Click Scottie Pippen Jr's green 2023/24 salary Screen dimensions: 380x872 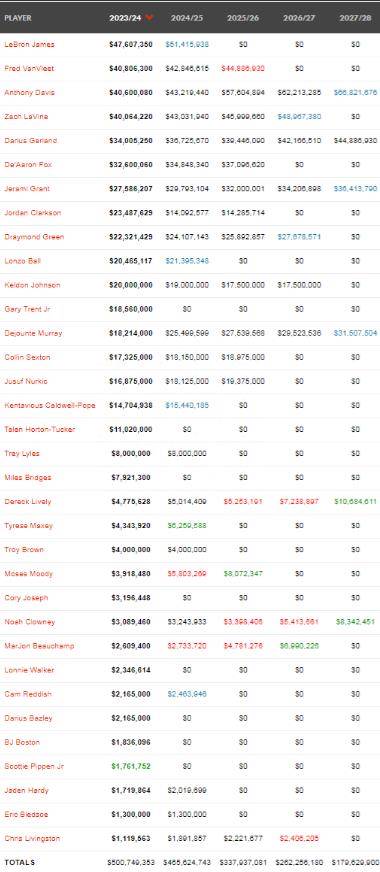pyautogui.click(x=131, y=766)
